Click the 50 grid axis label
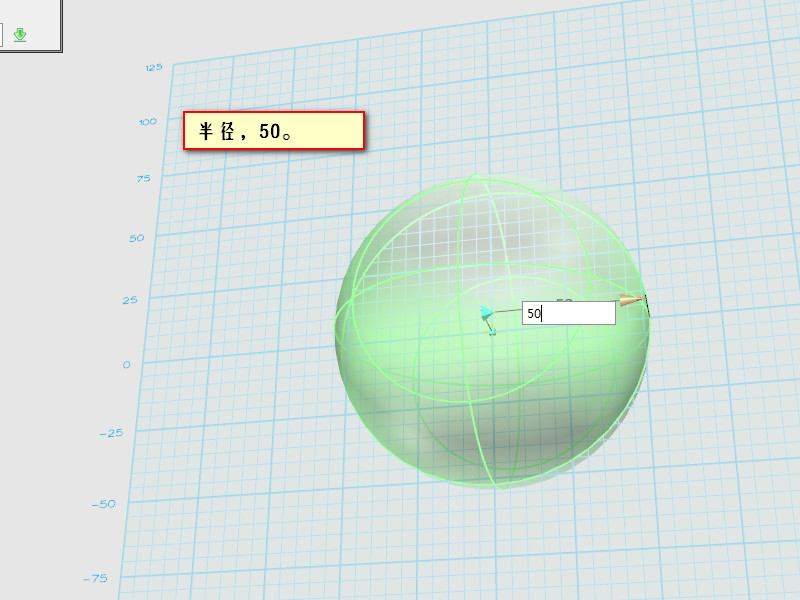Screen dimensions: 800x600 click(x=137, y=238)
